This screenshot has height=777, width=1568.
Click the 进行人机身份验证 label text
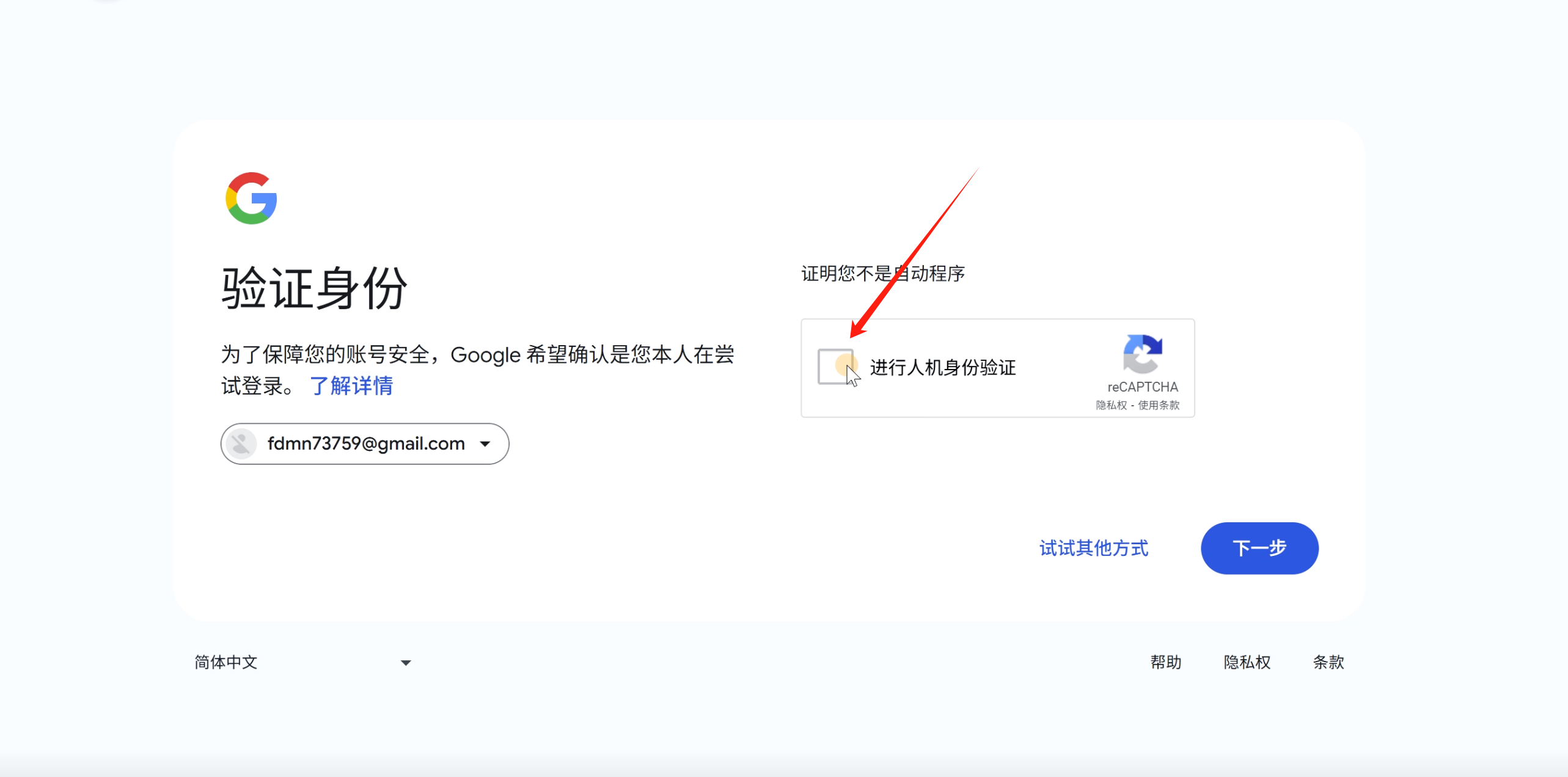click(x=942, y=368)
